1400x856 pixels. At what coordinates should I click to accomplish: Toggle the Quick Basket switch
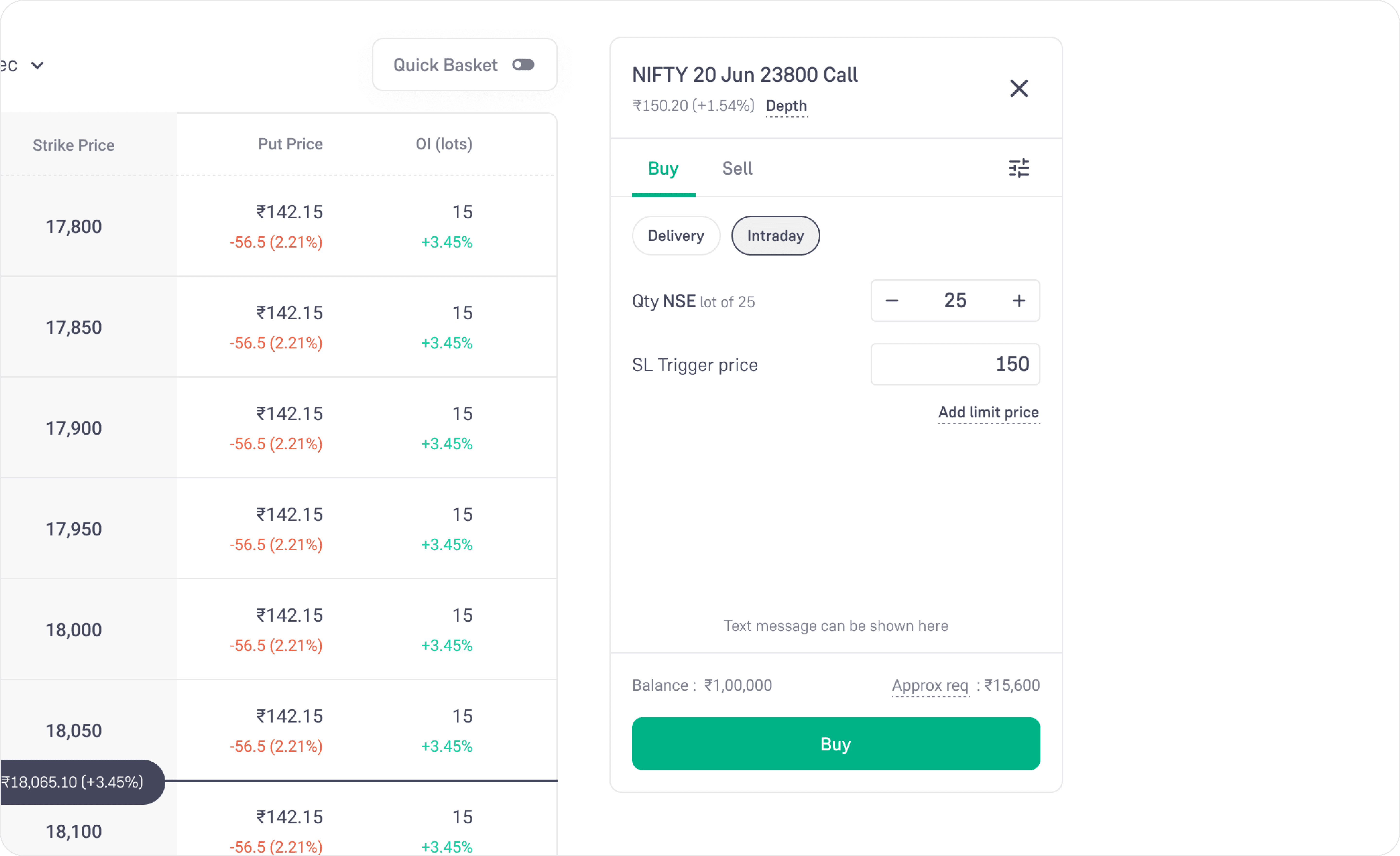[x=523, y=65]
